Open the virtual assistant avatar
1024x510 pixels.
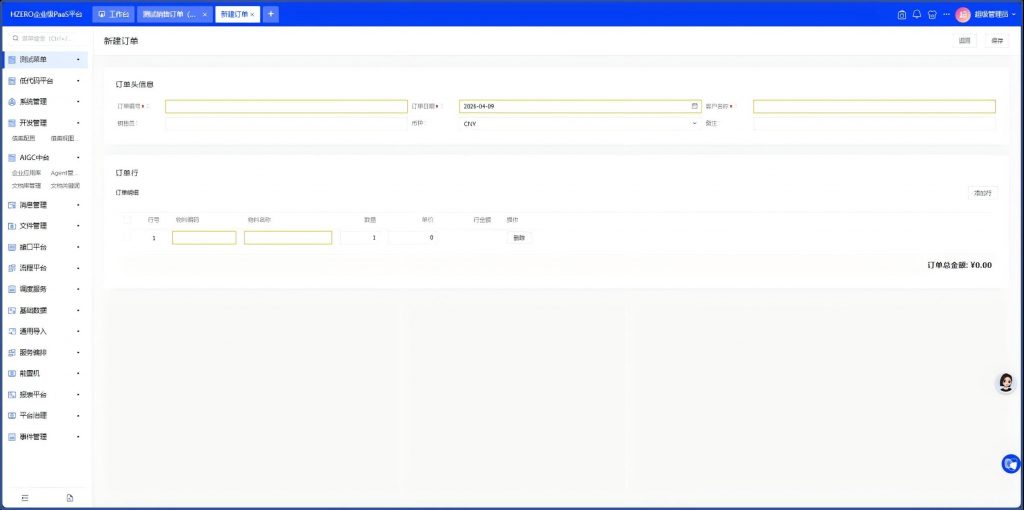click(x=1006, y=383)
